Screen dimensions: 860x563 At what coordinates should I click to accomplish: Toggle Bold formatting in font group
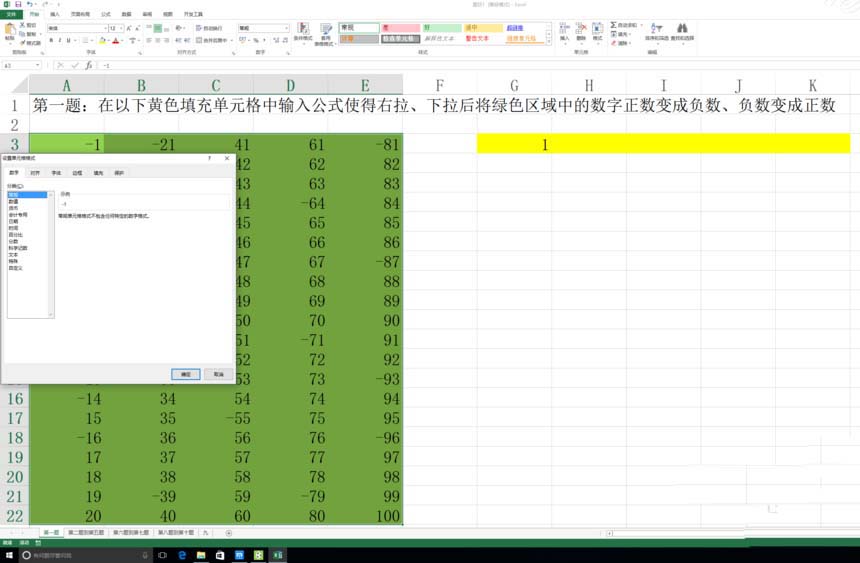[51, 41]
